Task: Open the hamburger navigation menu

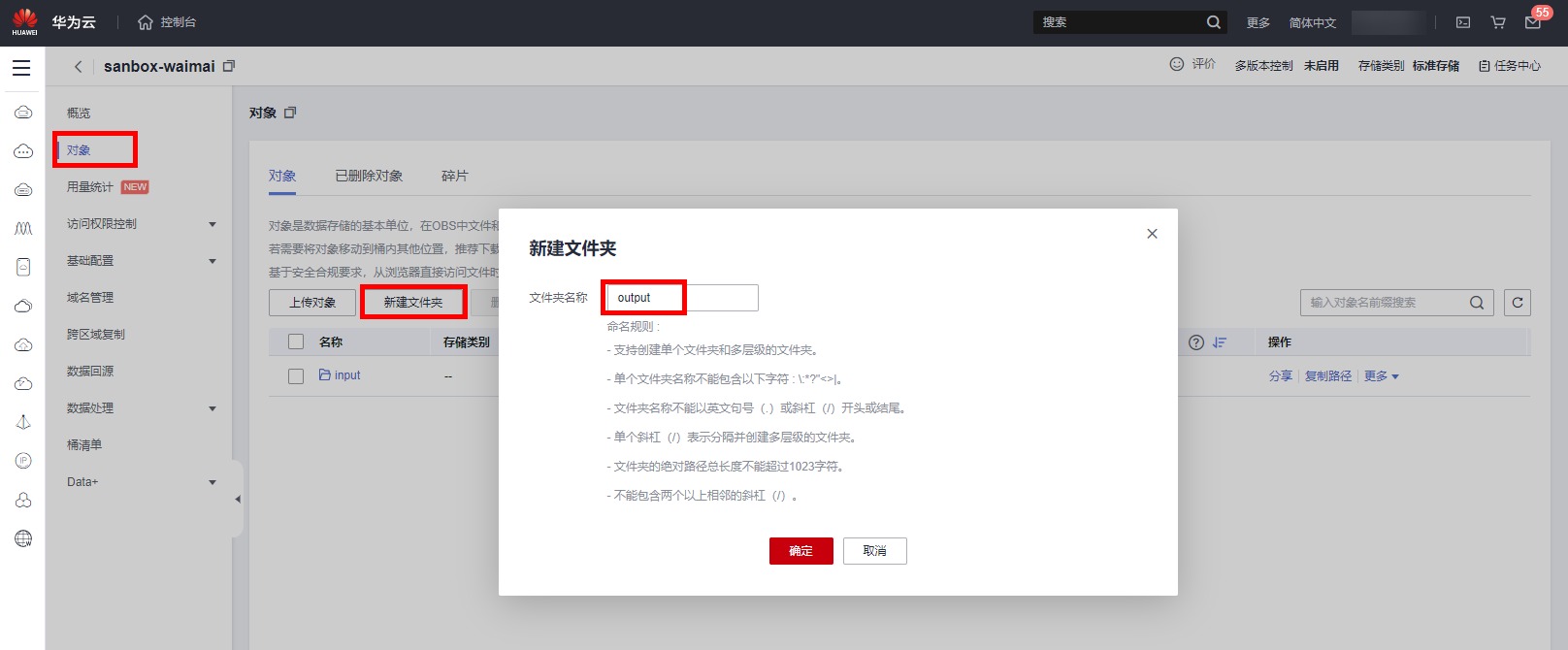Action: (21, 68)
